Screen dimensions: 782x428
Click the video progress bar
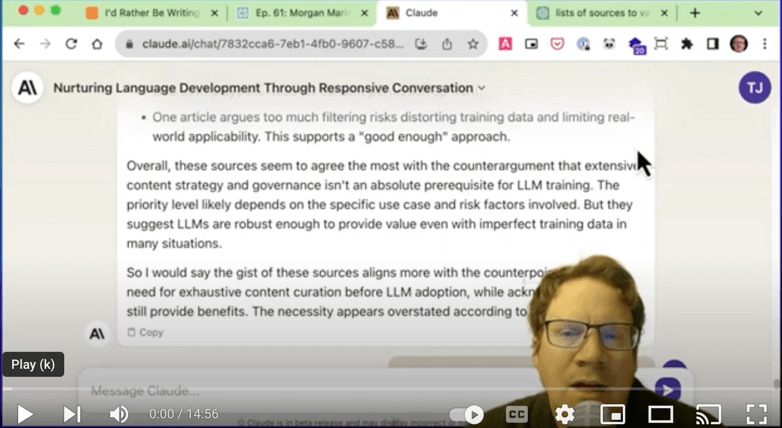click(390, 391)
